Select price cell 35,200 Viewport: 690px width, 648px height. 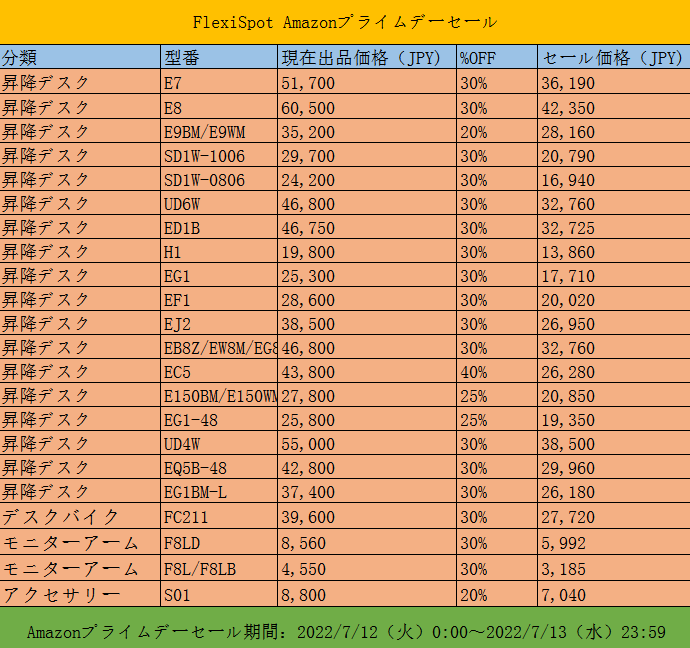367,131
